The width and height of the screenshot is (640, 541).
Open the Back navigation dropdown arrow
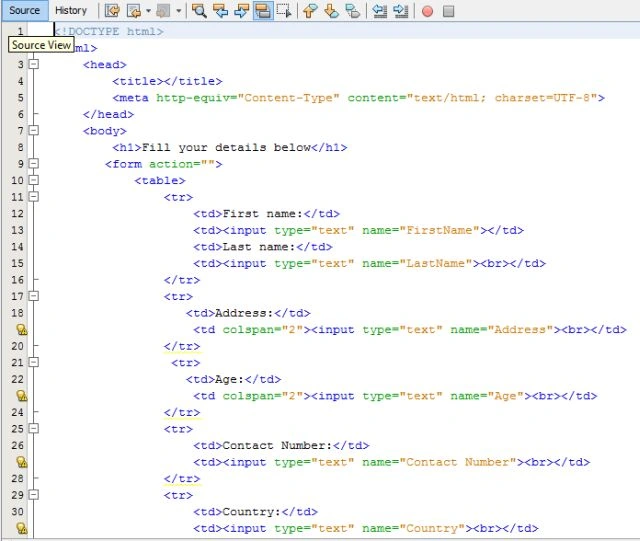tap(148, 11)
